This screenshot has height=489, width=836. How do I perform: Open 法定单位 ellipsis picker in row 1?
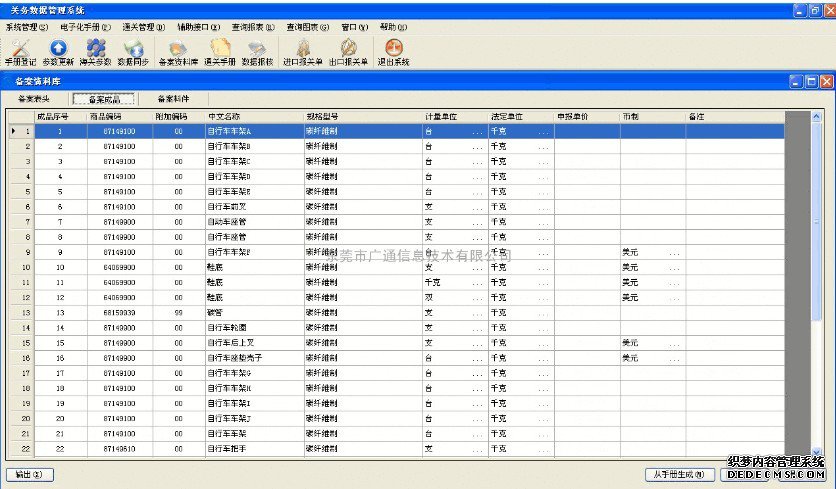pos(543,132)
